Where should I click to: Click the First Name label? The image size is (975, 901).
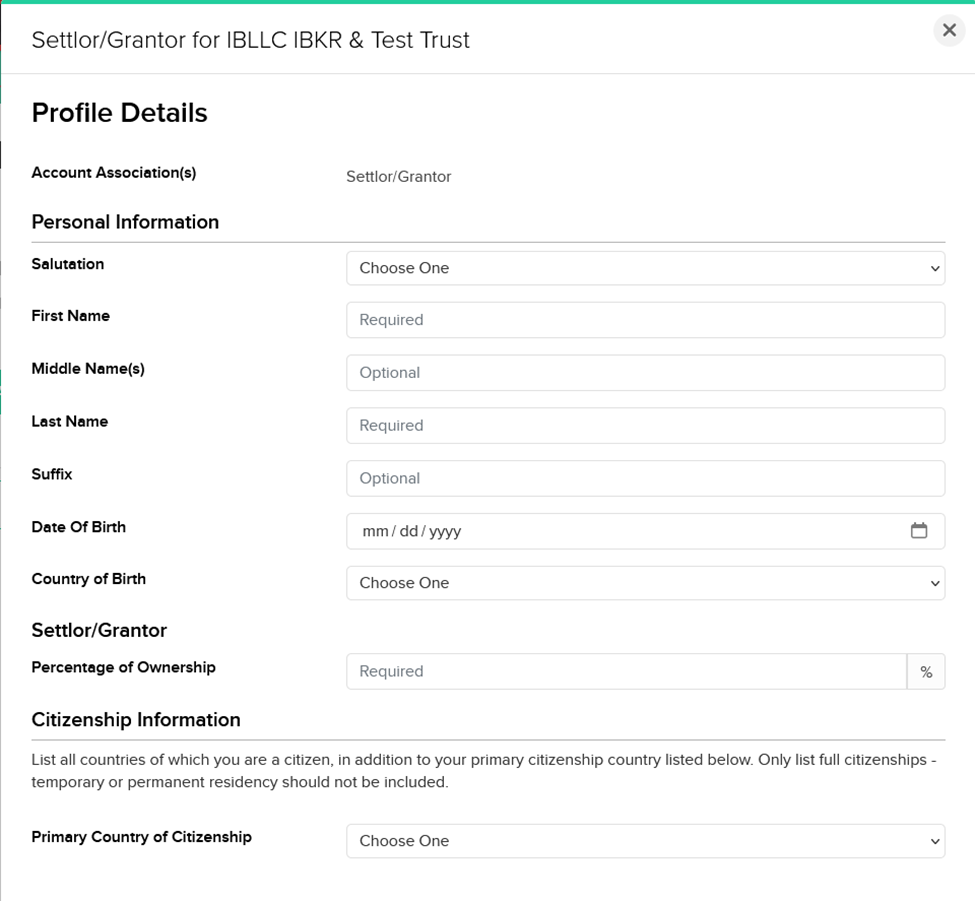71,316
